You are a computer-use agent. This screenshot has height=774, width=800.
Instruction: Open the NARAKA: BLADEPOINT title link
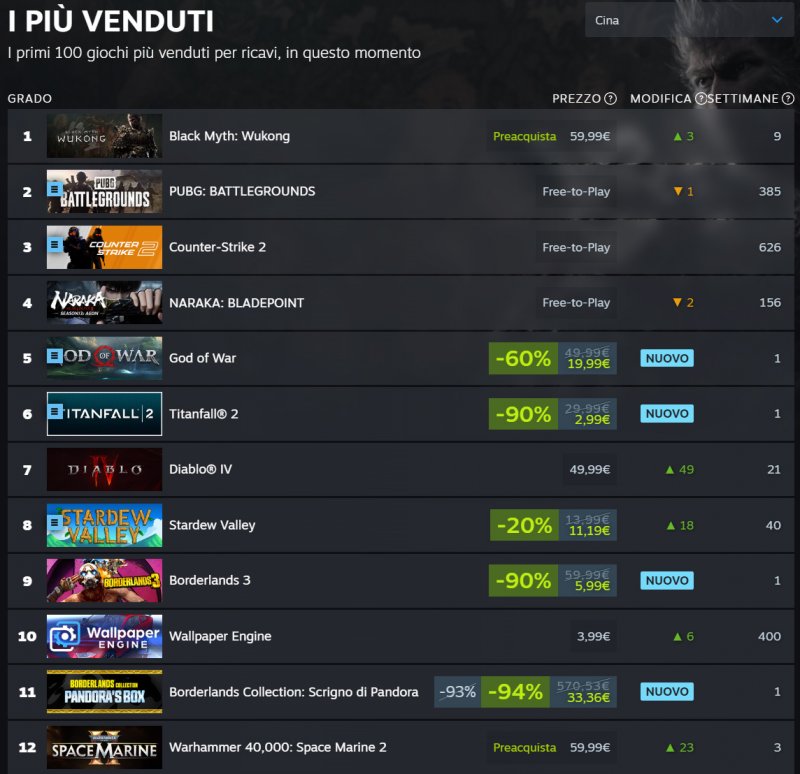click(236, 303)
